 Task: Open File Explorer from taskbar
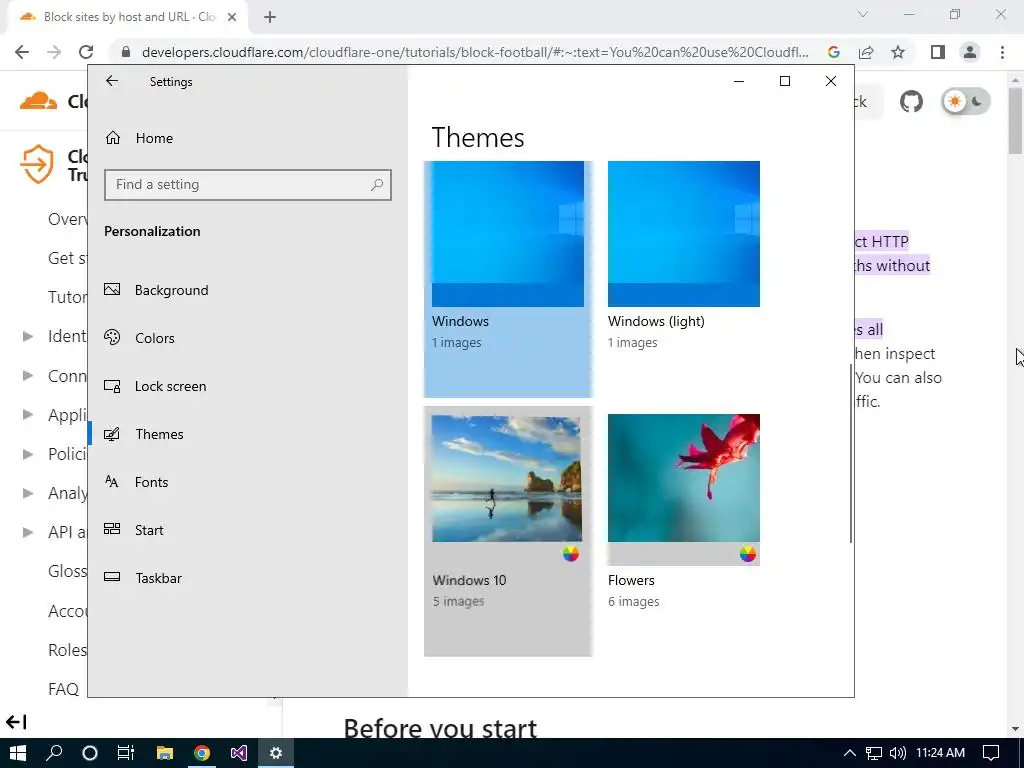[165, 753]
